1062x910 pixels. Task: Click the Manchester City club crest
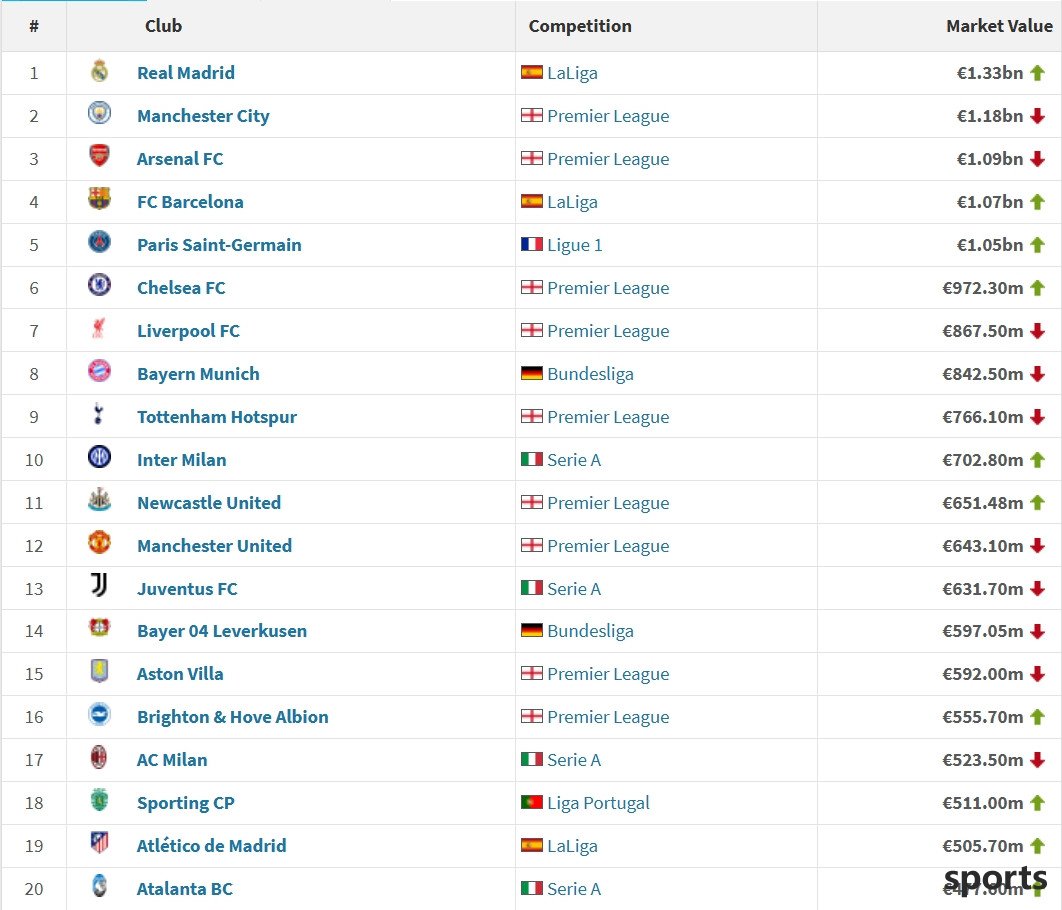(100, 113)
